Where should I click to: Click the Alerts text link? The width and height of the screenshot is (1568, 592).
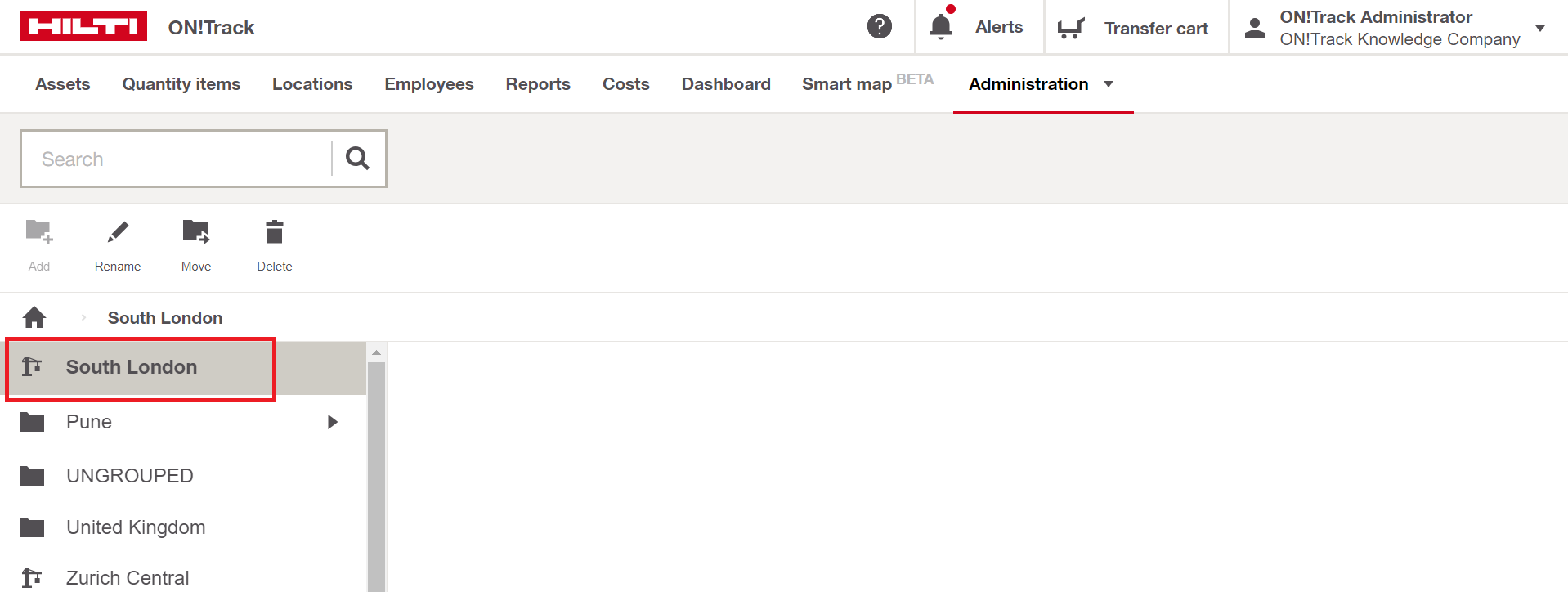pos(999,27)
